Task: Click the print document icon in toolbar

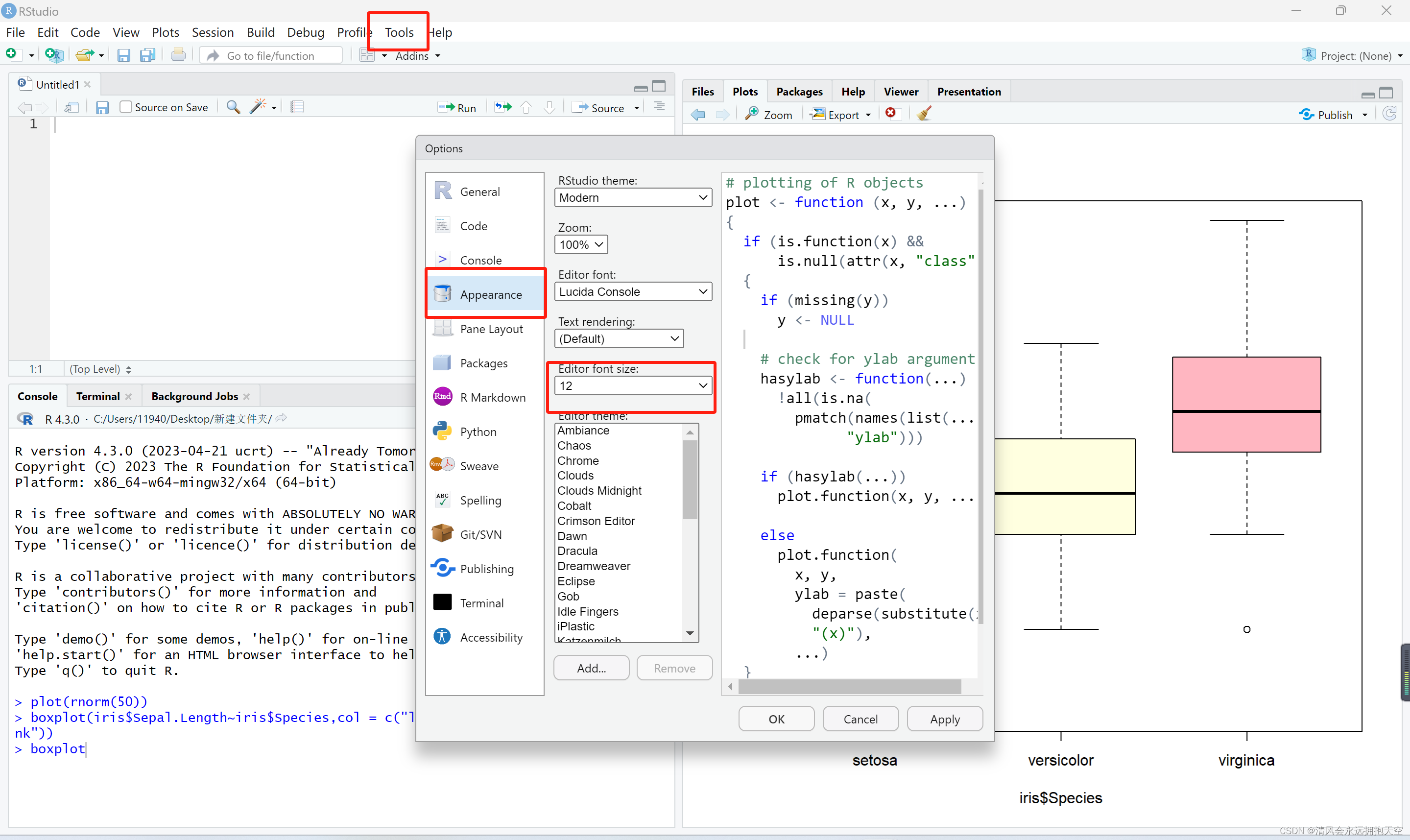Action: click(178, 55)
